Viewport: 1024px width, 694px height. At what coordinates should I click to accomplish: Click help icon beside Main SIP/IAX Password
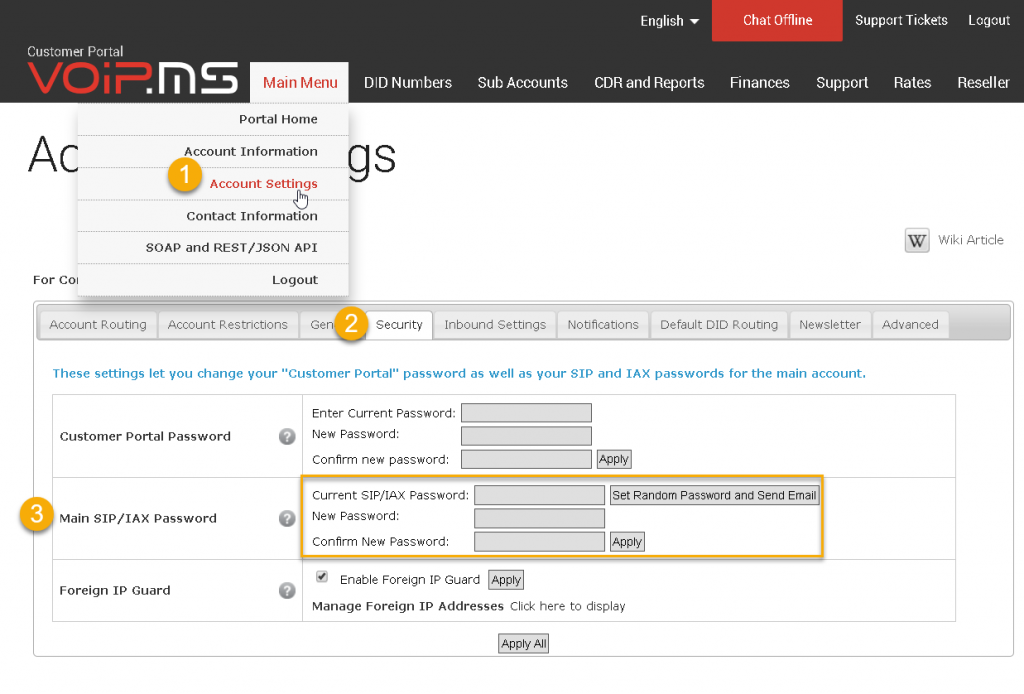point(287,518)
